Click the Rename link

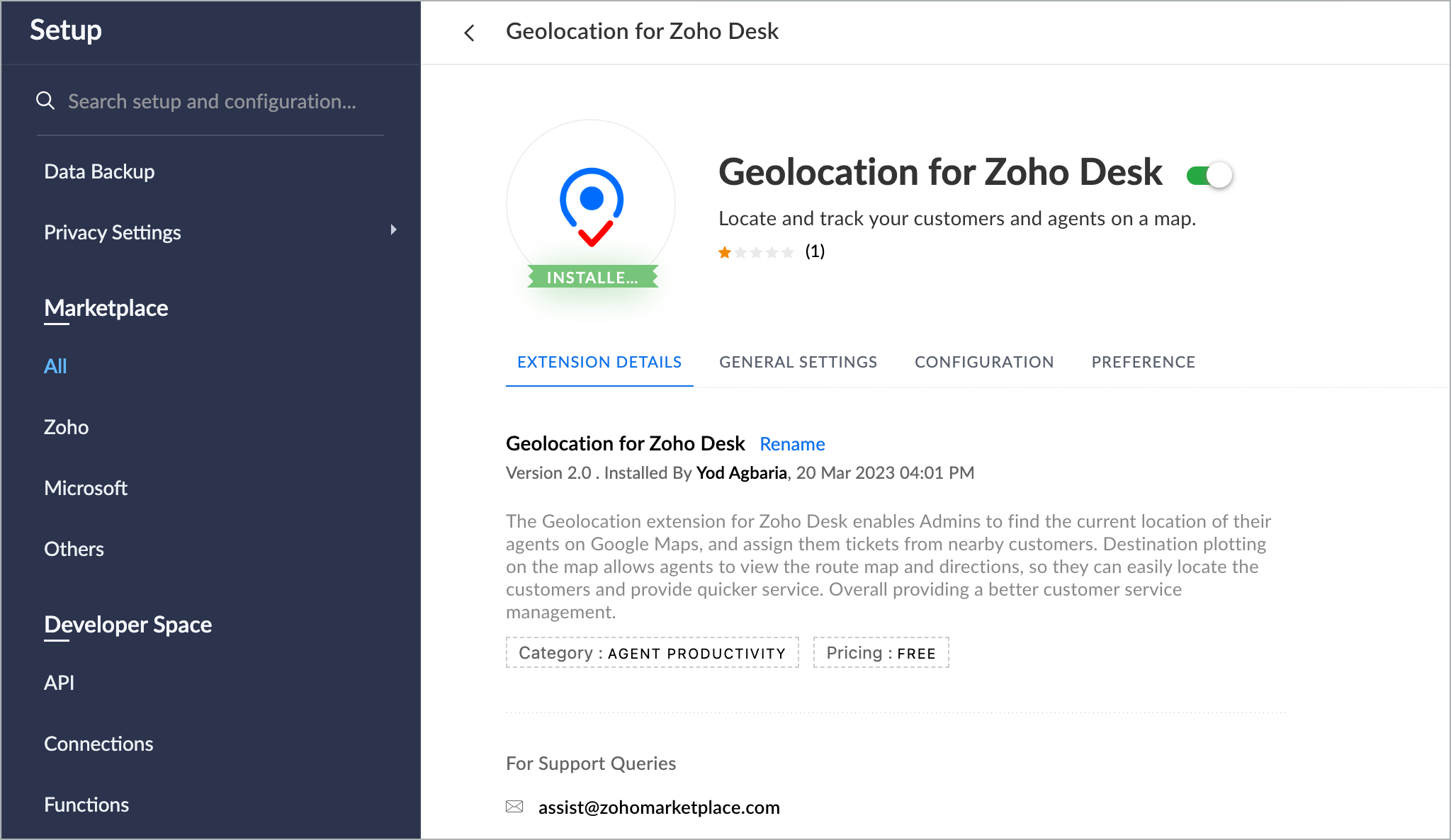[792, 444]
